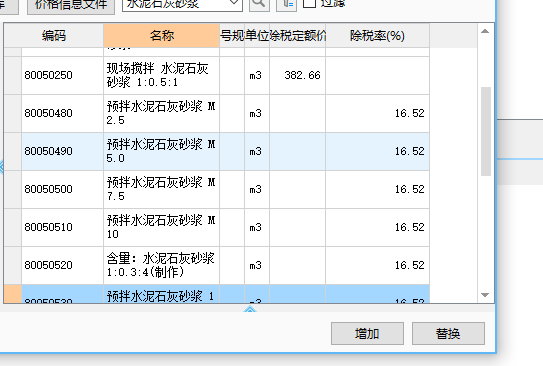Click 16.52 rate in row 80050520
543x366 pixels.
(377, 266)
